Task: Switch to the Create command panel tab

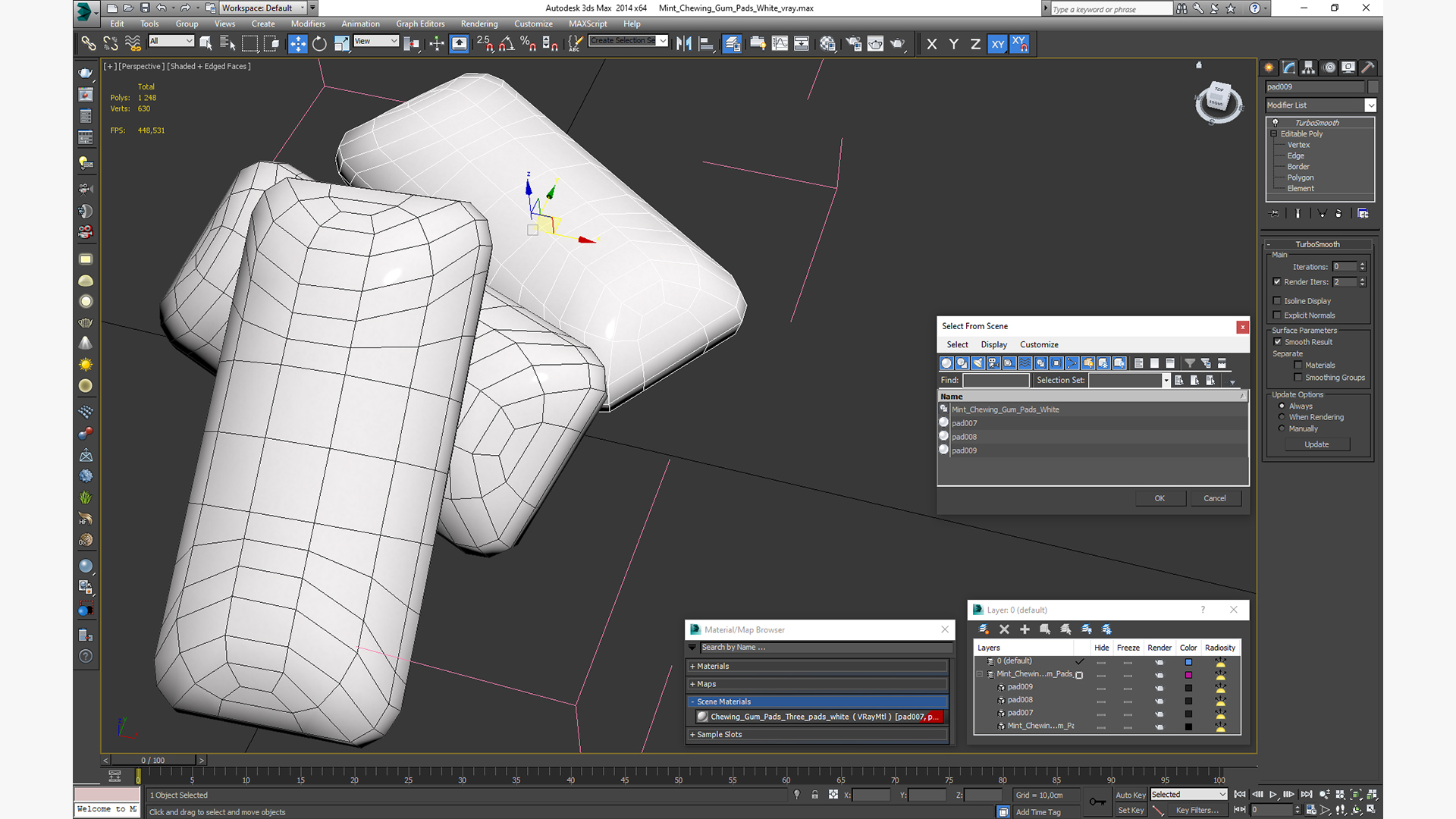Action: pos(1269,67)
